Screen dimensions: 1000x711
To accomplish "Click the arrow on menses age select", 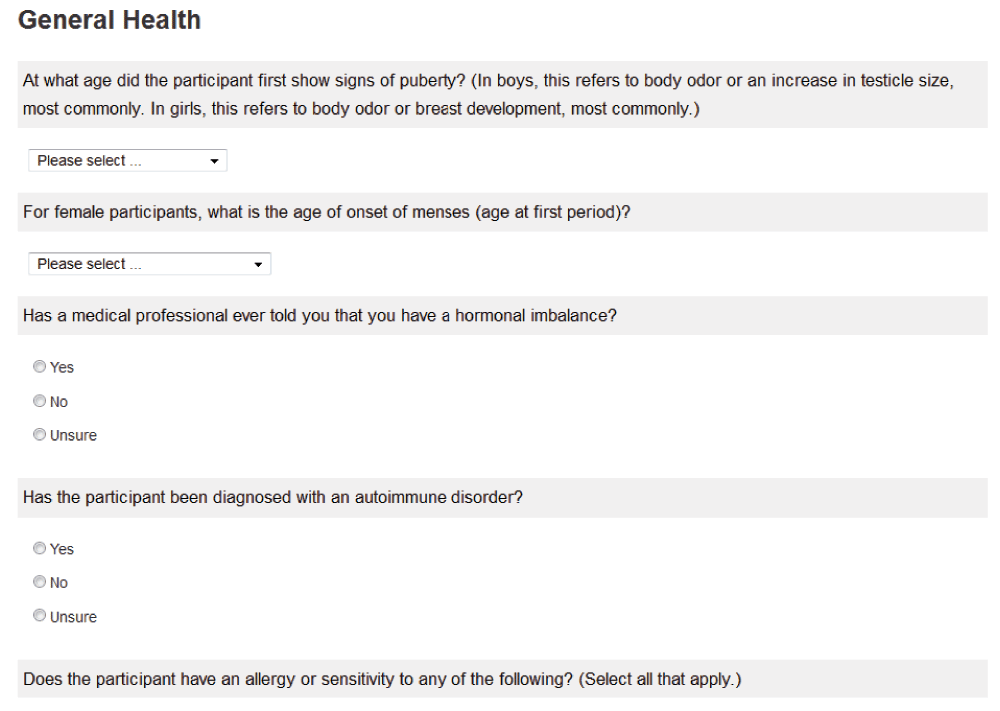I will point(258,265).
